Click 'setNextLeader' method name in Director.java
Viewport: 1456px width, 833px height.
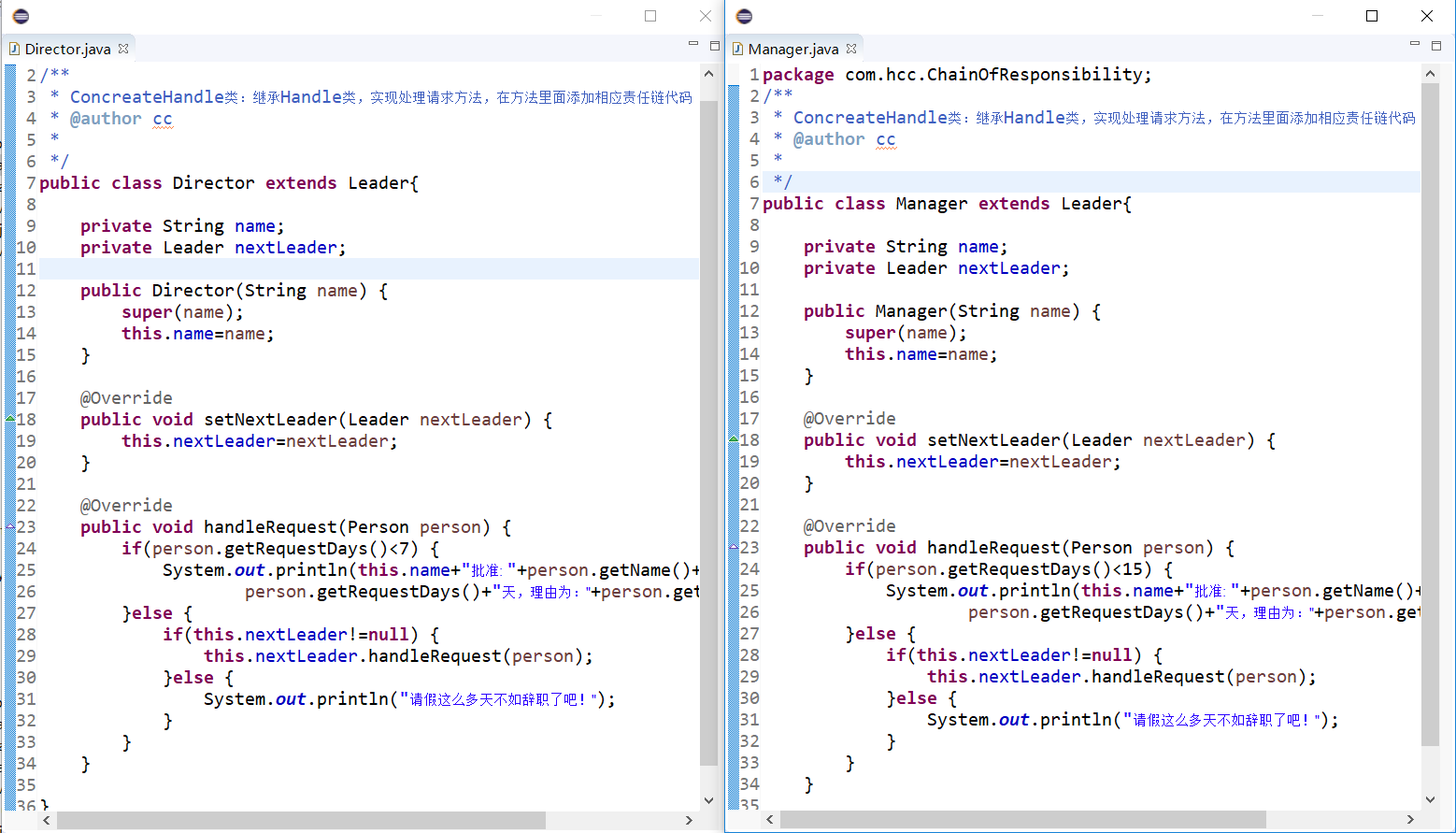tap(271, 420)
